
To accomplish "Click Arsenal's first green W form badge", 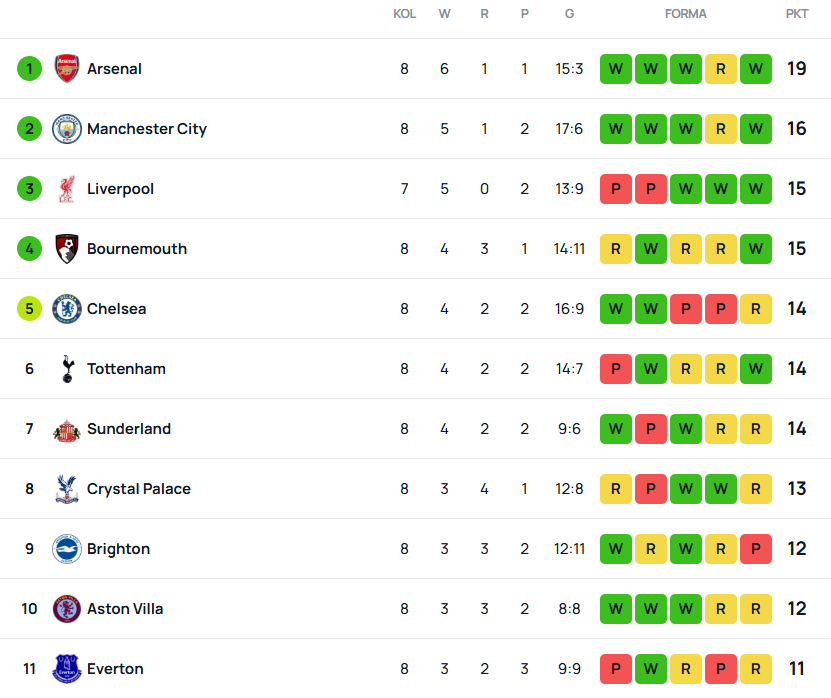I will [616, 69].
